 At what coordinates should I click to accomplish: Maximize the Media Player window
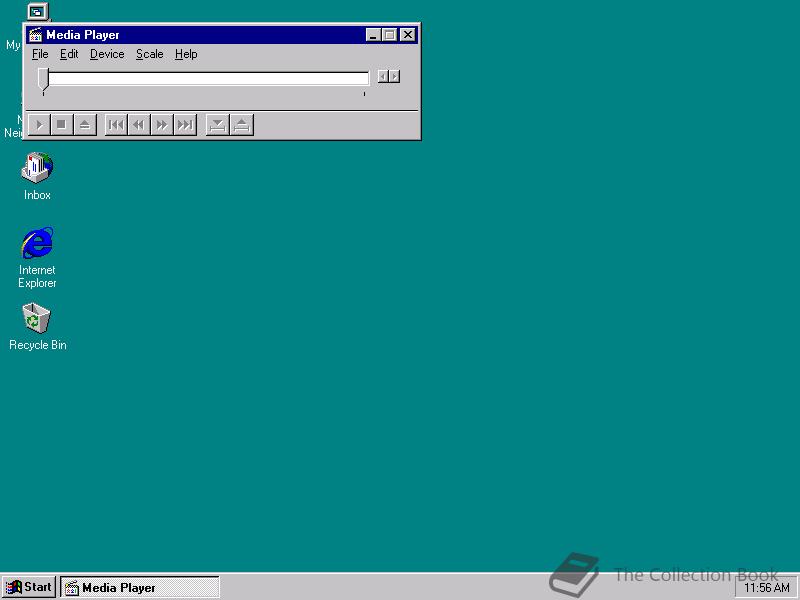(390, 35)
